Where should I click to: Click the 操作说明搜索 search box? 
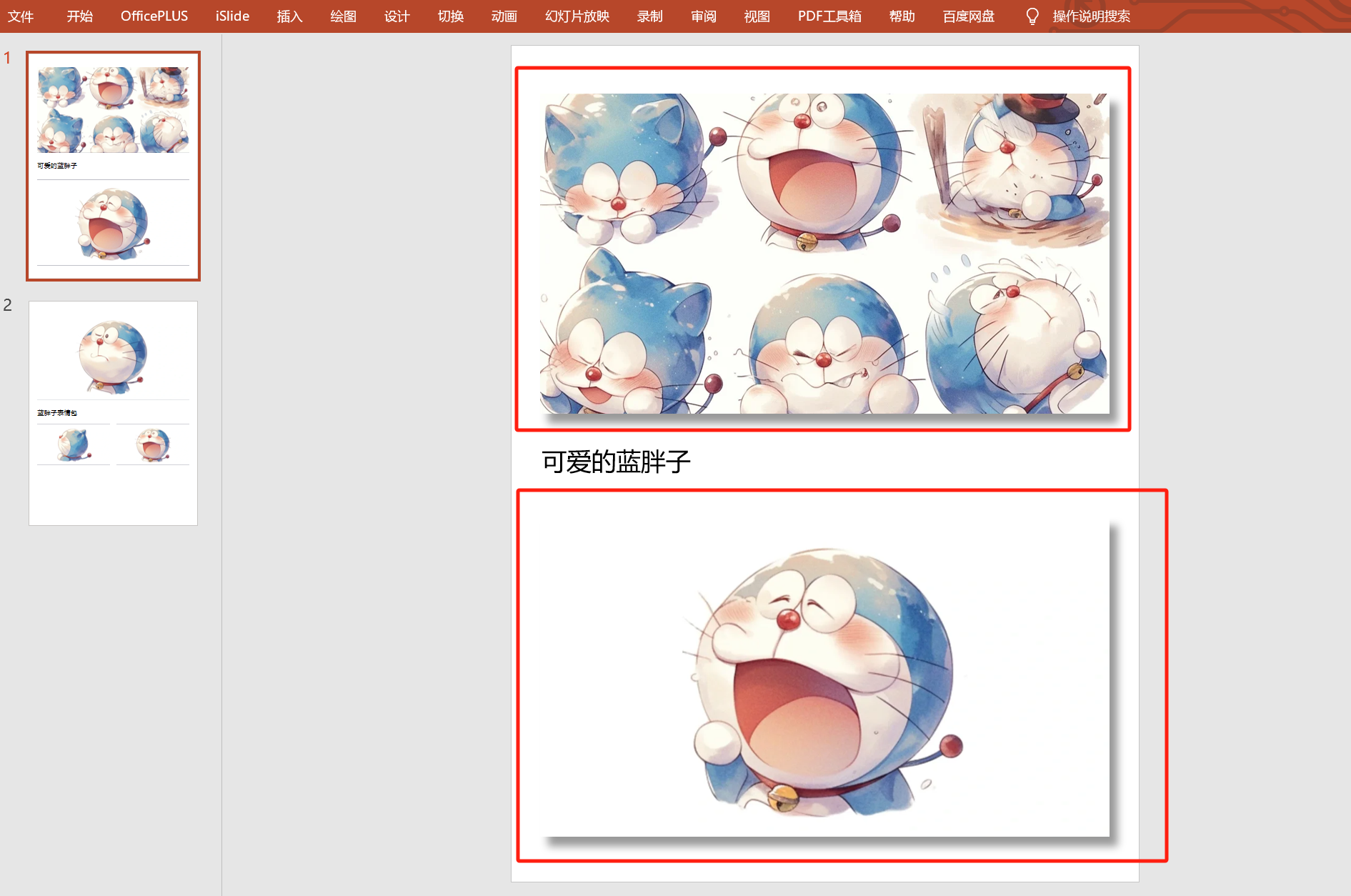(1091, 16)
